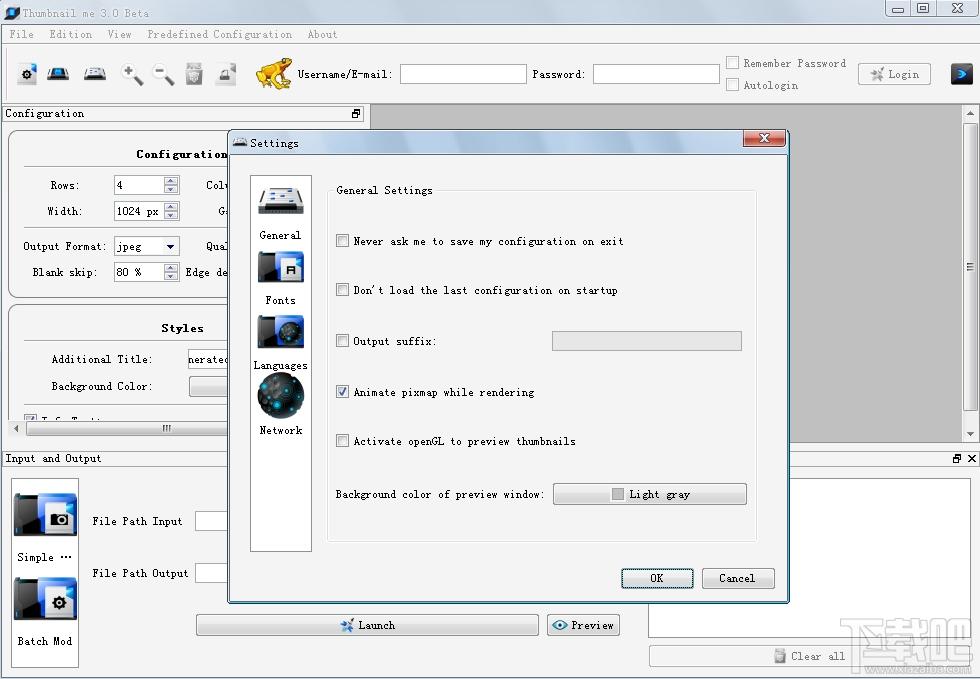Click the File Path Output field
Viewport: 980px width, 679px height.
pyautogui.click(x=211, y=573)
